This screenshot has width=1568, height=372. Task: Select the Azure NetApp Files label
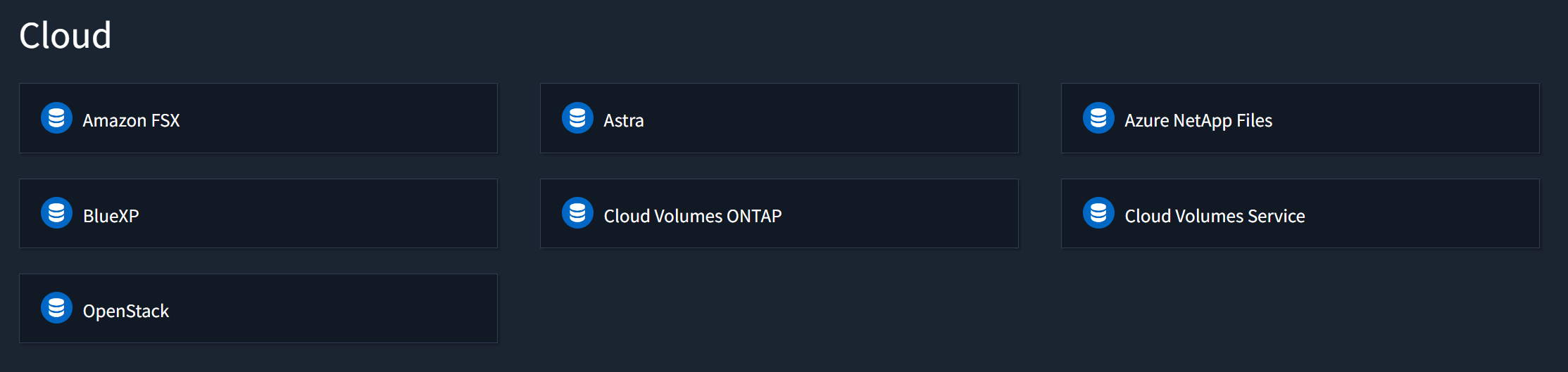click(1198, 120)
